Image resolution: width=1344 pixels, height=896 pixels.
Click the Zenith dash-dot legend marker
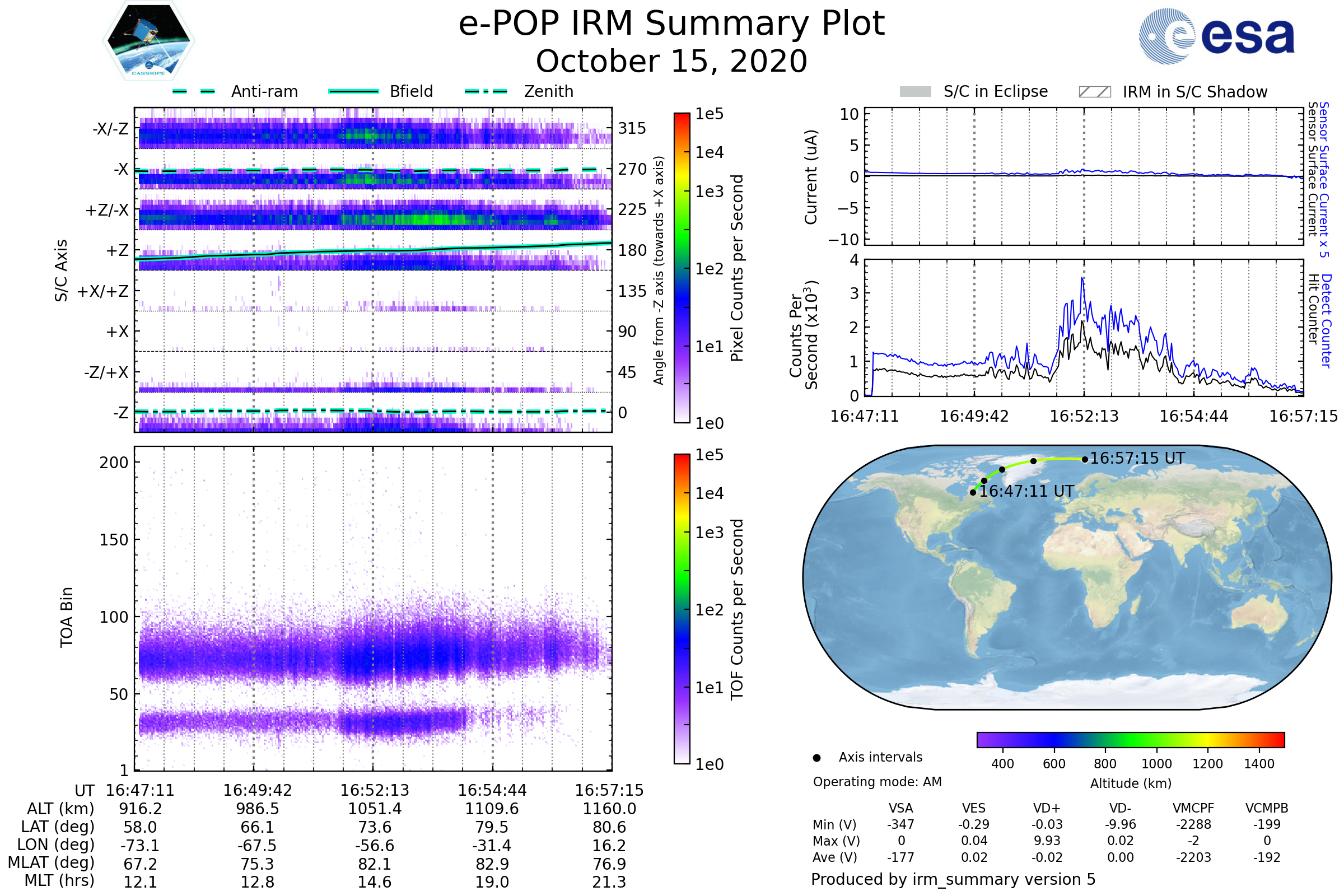(x=486, y=91)
